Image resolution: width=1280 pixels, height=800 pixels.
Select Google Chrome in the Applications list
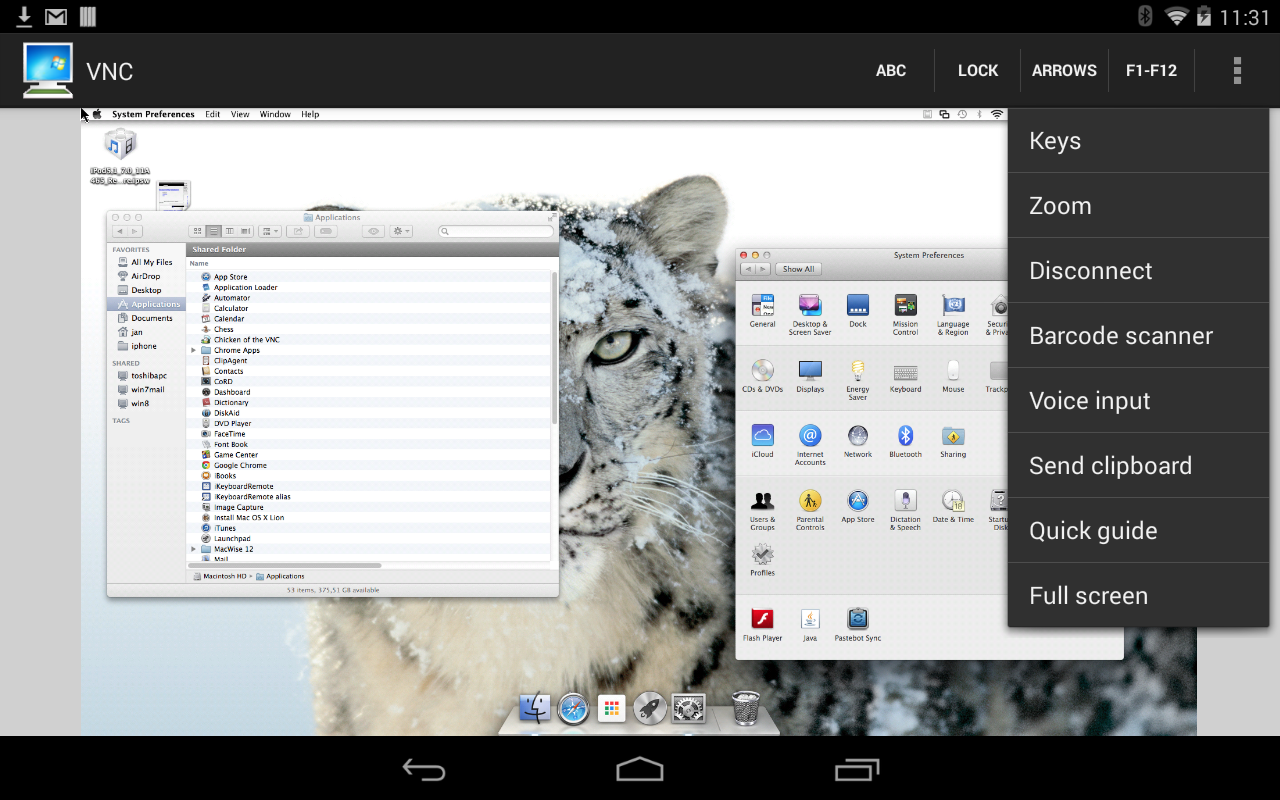pyautogui.click(x=240, y=465)
